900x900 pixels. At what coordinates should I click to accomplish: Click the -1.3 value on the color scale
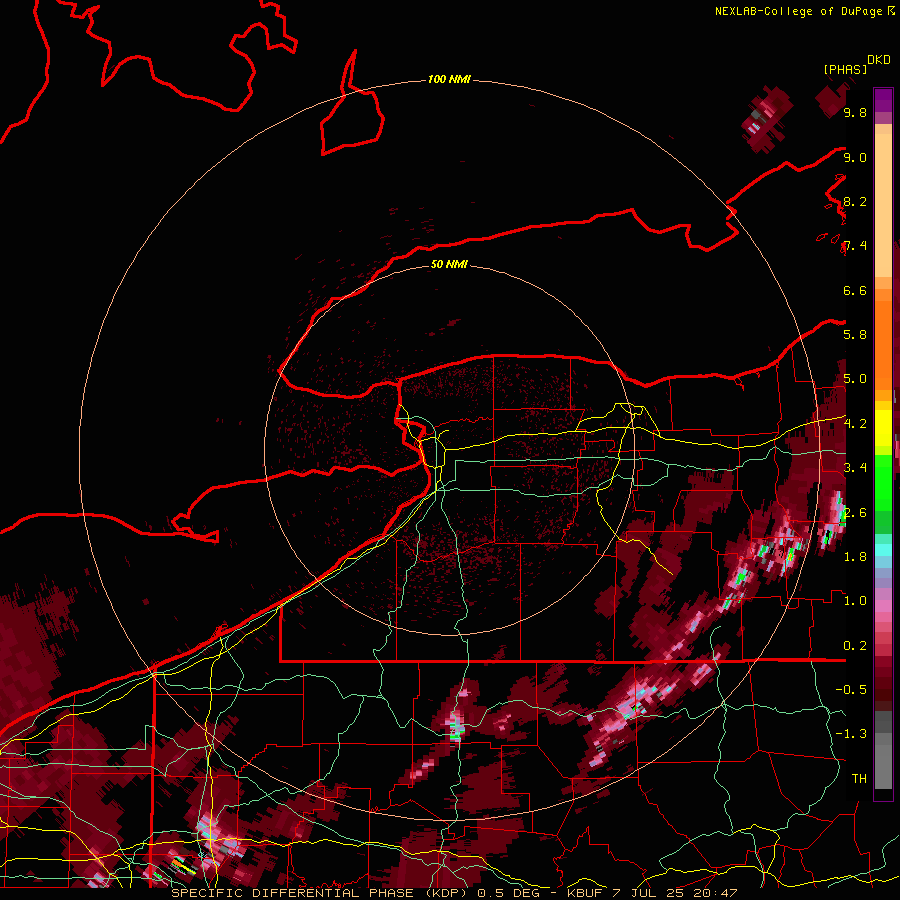(x=851, y=734)
